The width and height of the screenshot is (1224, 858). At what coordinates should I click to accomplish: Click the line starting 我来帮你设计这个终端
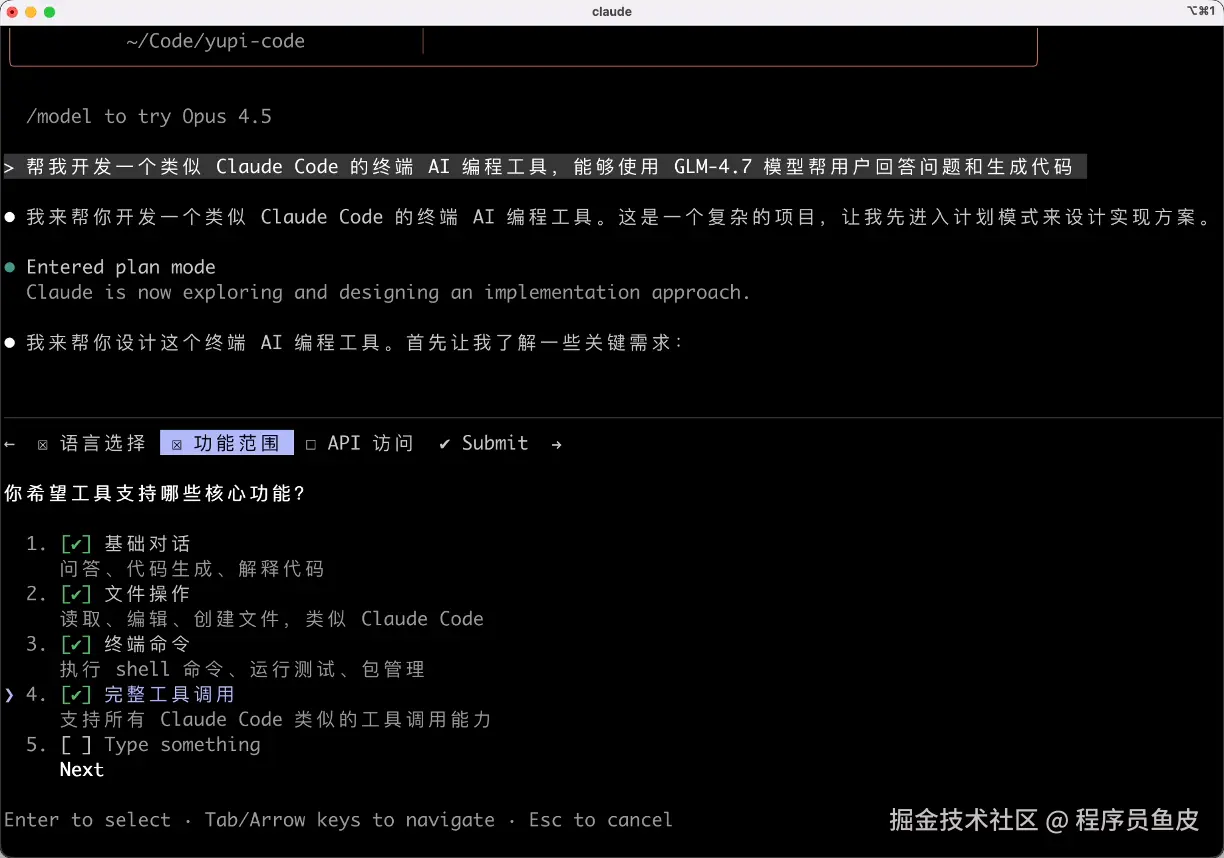pyautogui.click(x=354, y=343)
